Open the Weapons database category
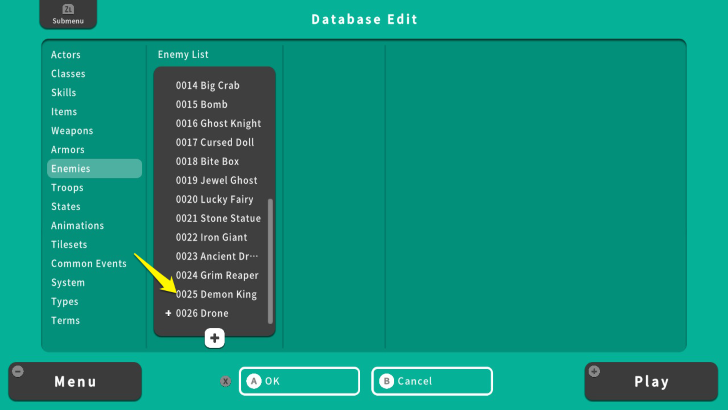Viewport: 728px width, 410px height. 72,131
